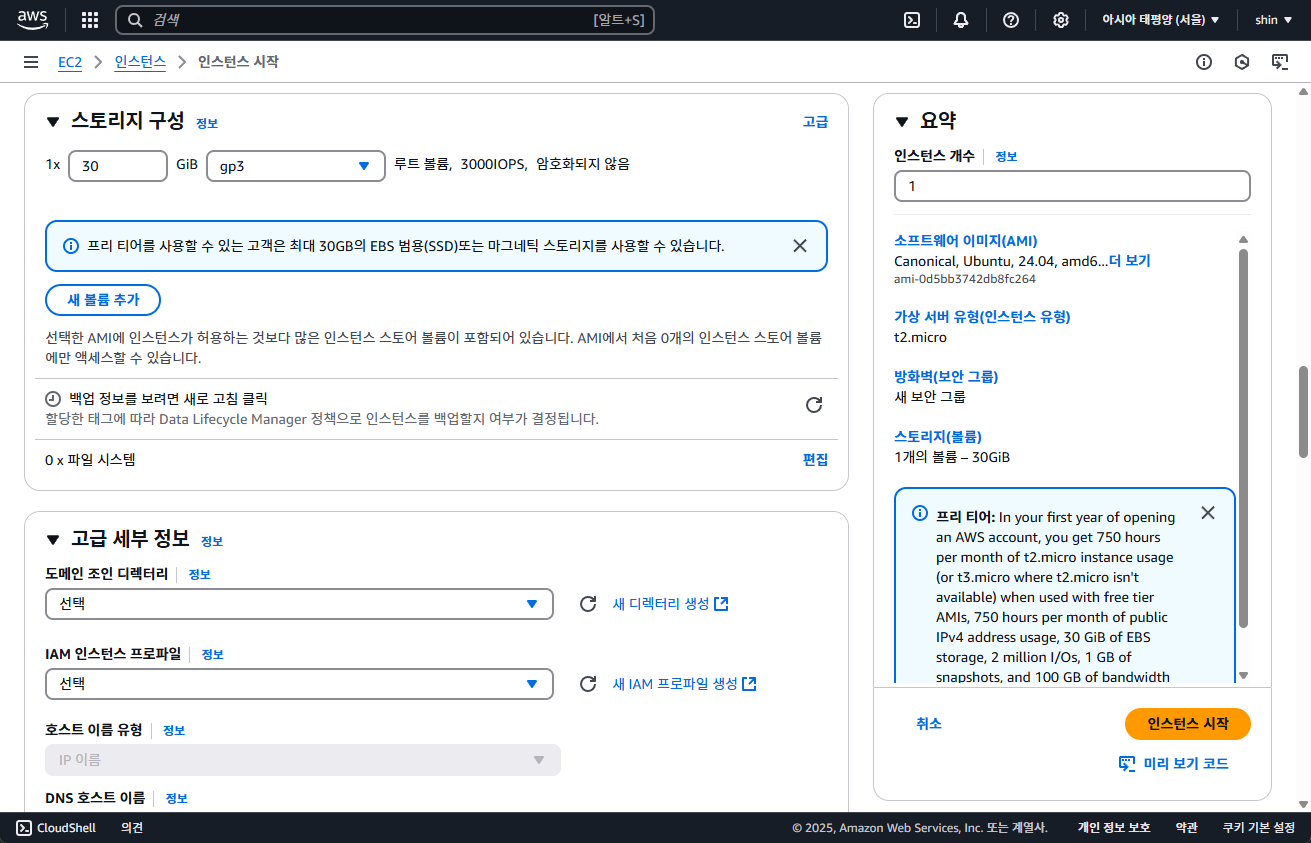Click 편집 link for file systems
This screenshot has height=843, width=1311.
coord(815,460)
